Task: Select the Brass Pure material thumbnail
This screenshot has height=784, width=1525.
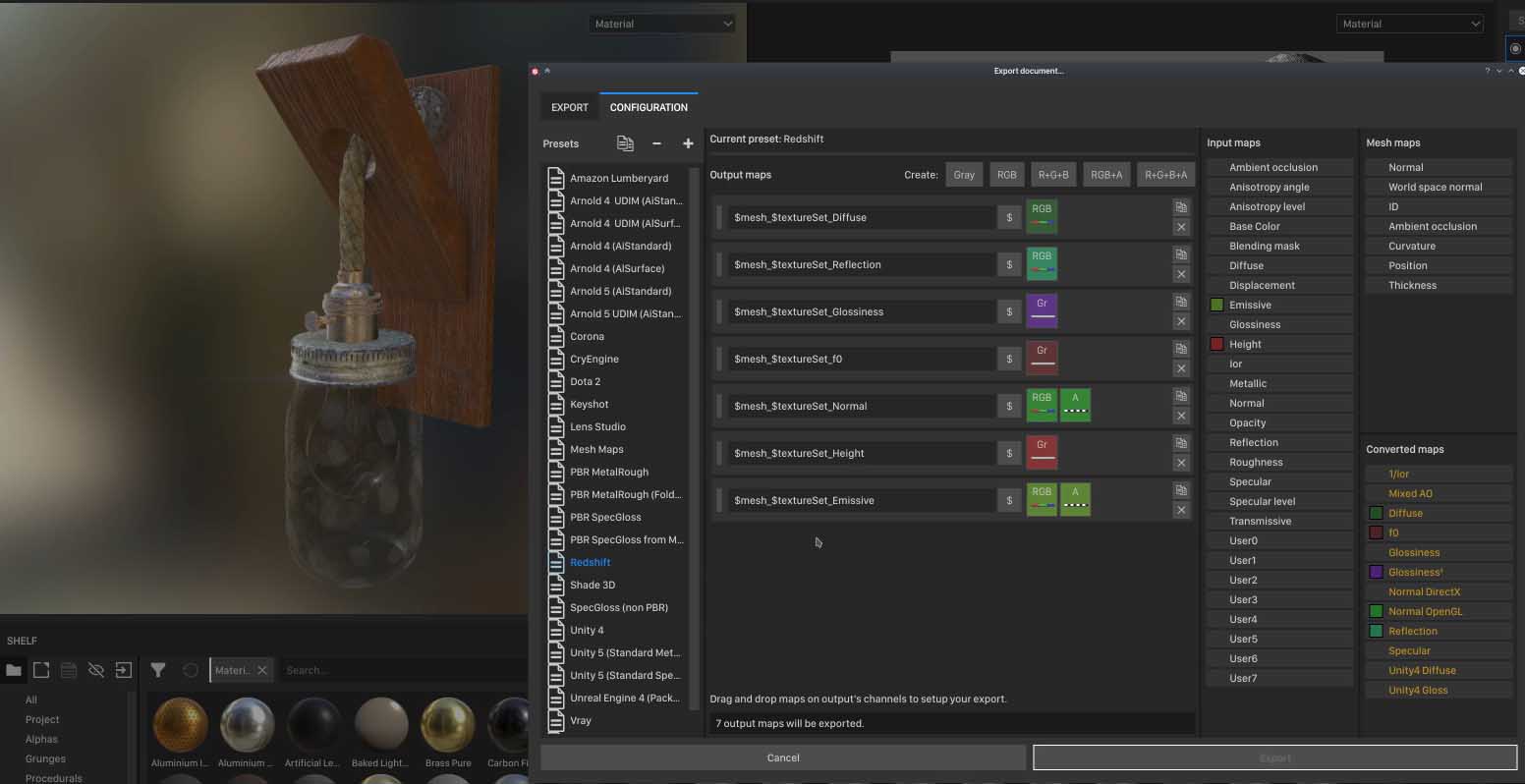Action: pos(448,726)
